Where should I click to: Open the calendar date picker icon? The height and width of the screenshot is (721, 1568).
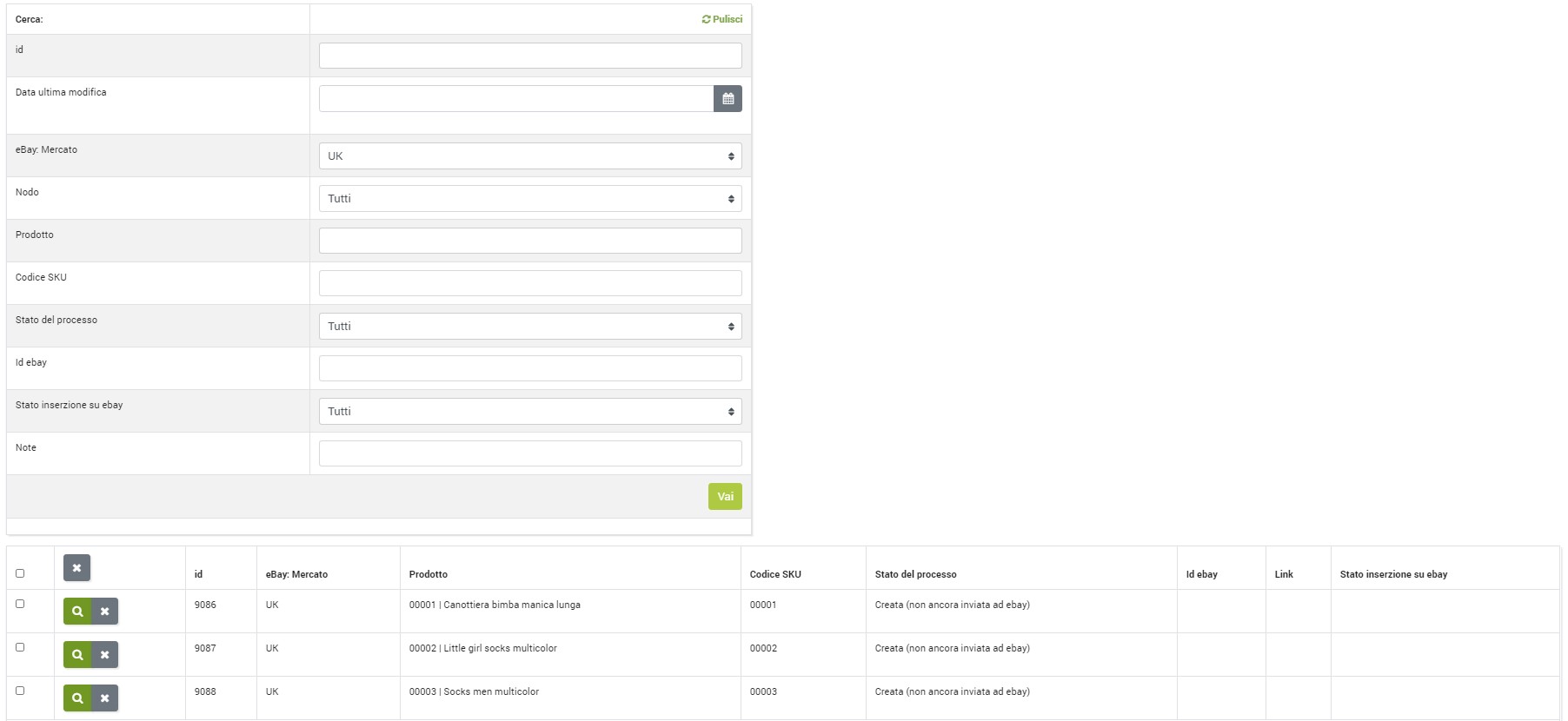click(x=728, y=99)
